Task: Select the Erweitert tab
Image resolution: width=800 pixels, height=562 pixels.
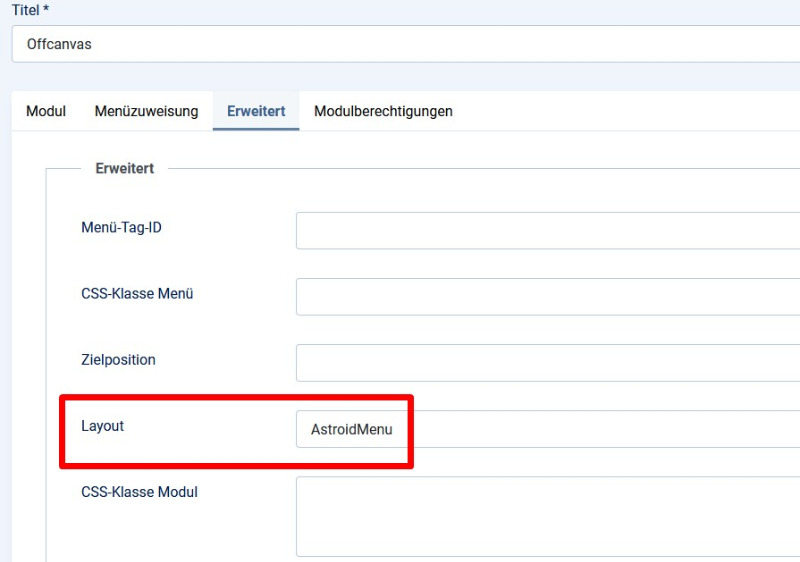Action: click(256, 111)
